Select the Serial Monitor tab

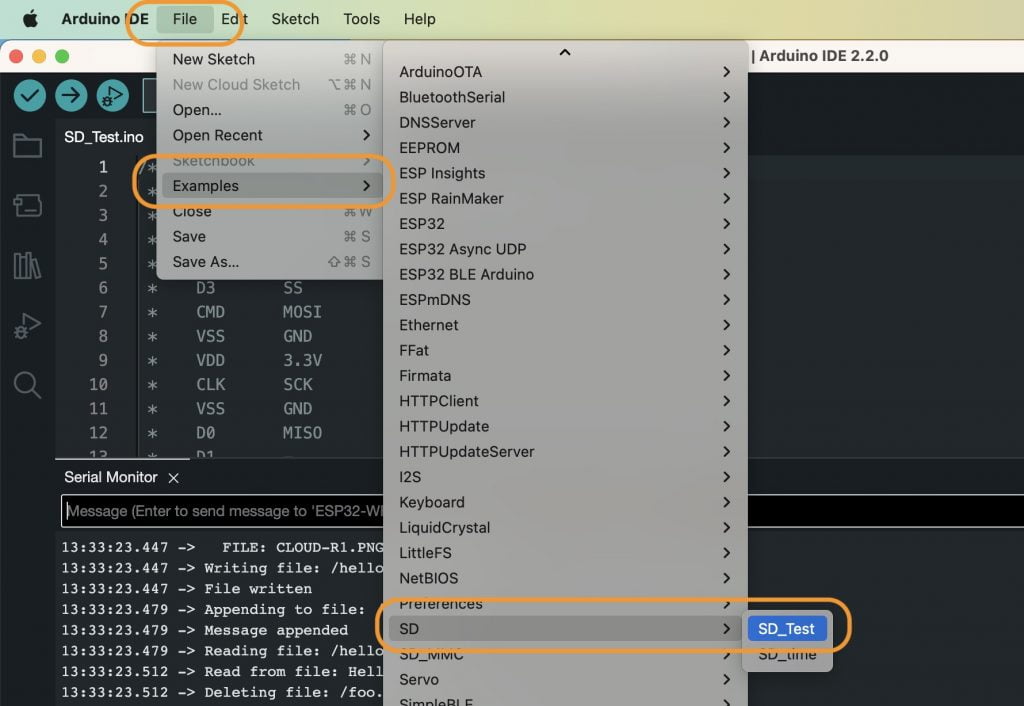point(110,477)
